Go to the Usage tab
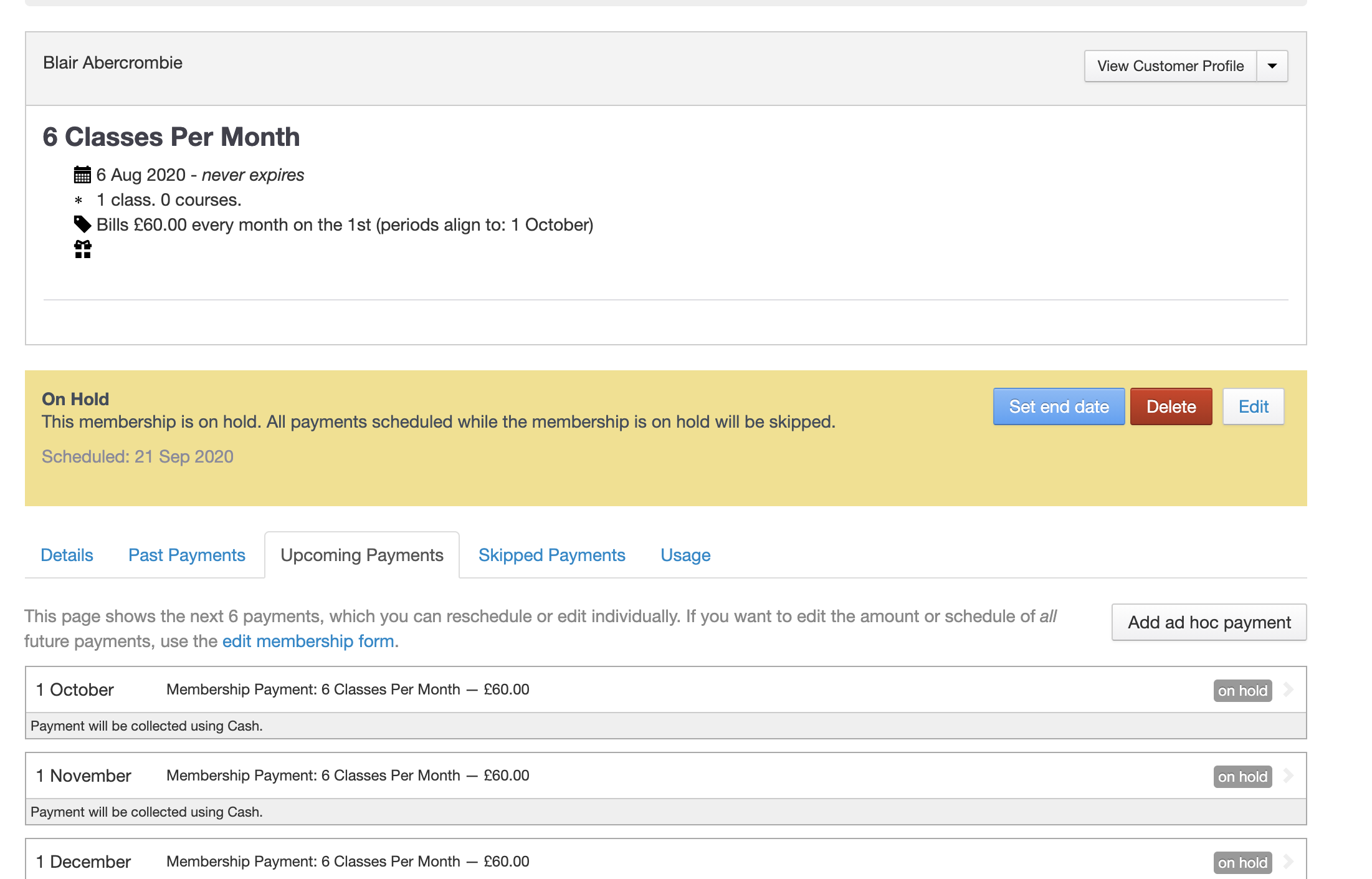 pyautogui.click(x=685, y=555)
